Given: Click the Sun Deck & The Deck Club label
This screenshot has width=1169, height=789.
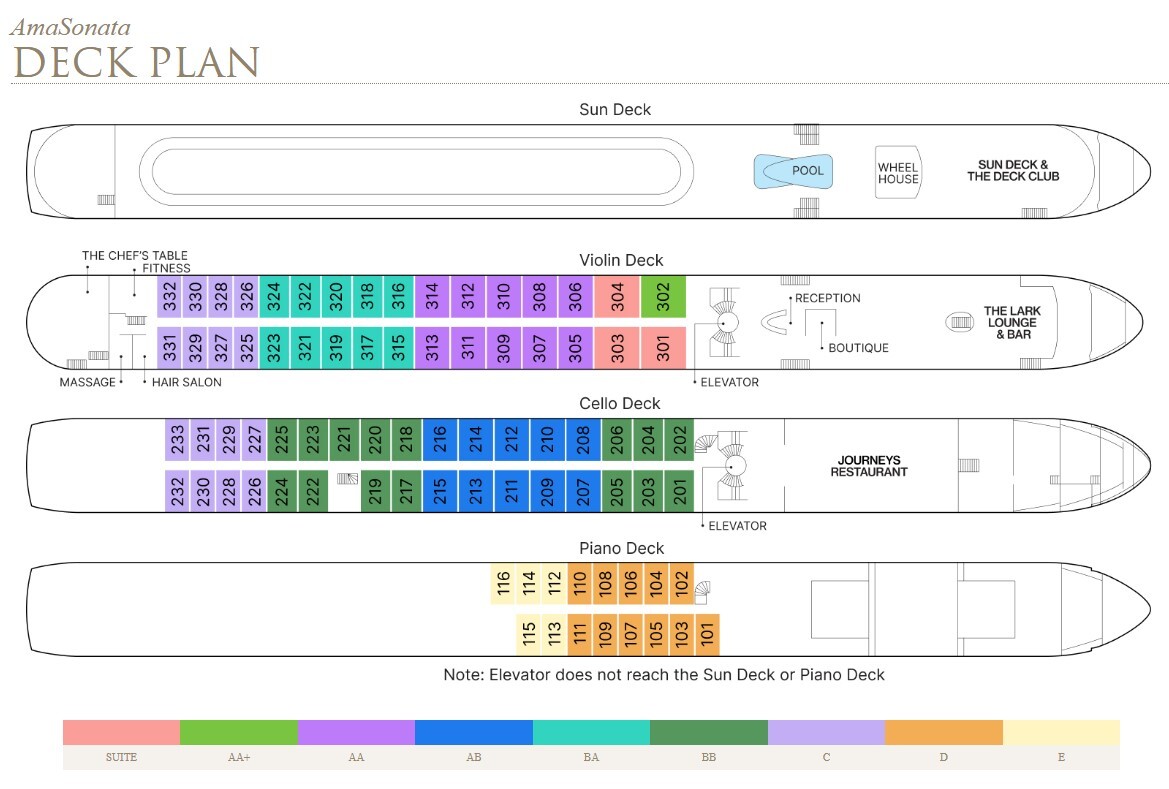Looking at the screenshot, I should click(1012, 170).
